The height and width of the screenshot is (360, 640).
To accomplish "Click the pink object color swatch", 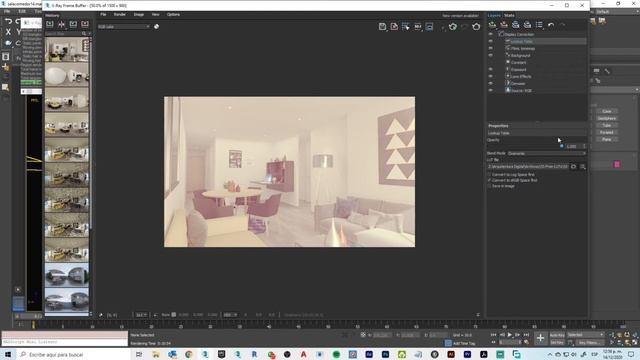I will [x=617, y=164].
